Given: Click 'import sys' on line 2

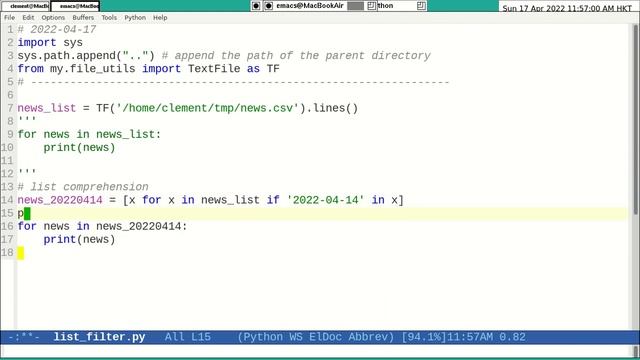Looking at the screenshot, I should click(x=50, y=43).
